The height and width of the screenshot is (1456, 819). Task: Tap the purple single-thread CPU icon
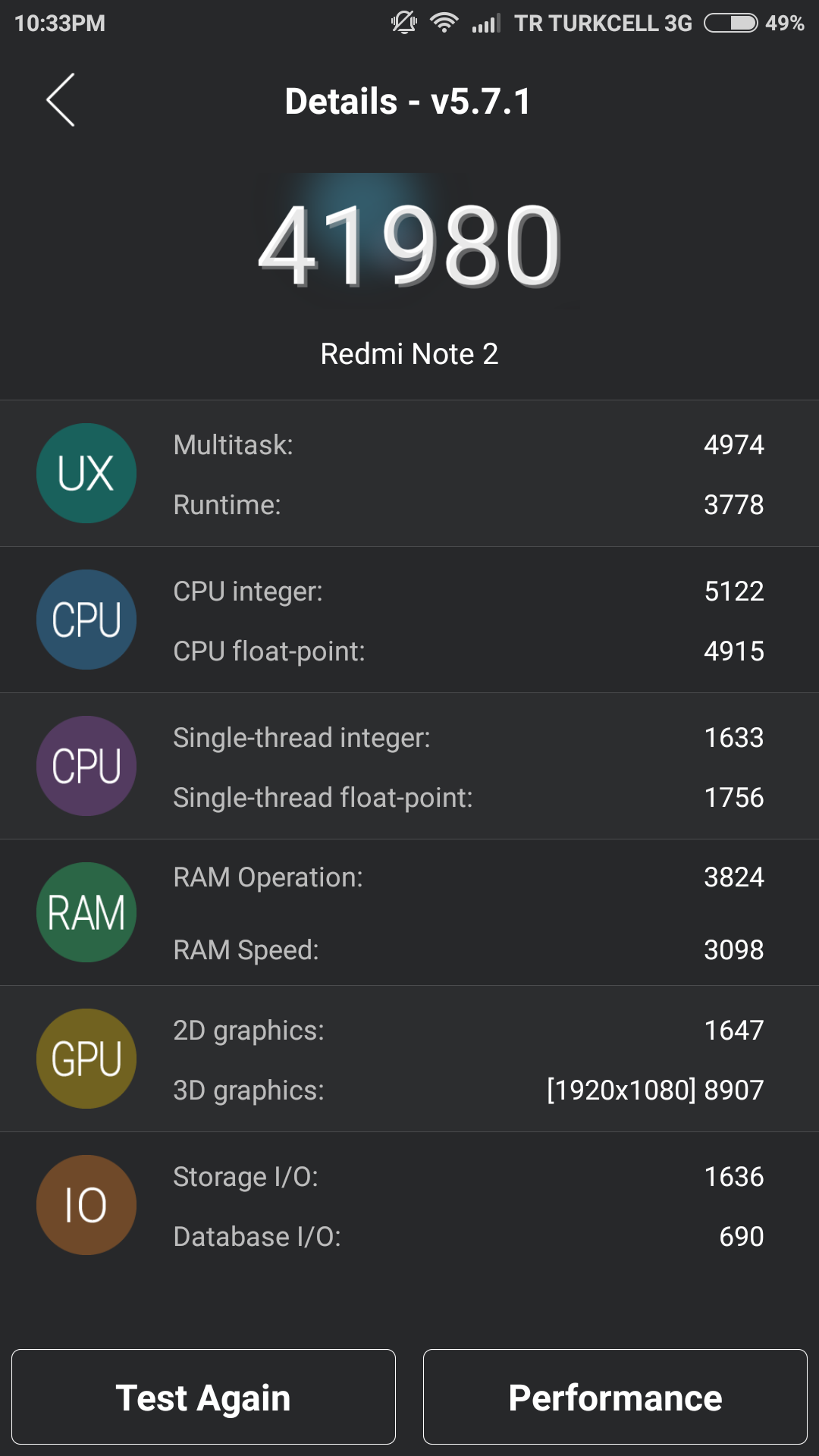point(86,766)
